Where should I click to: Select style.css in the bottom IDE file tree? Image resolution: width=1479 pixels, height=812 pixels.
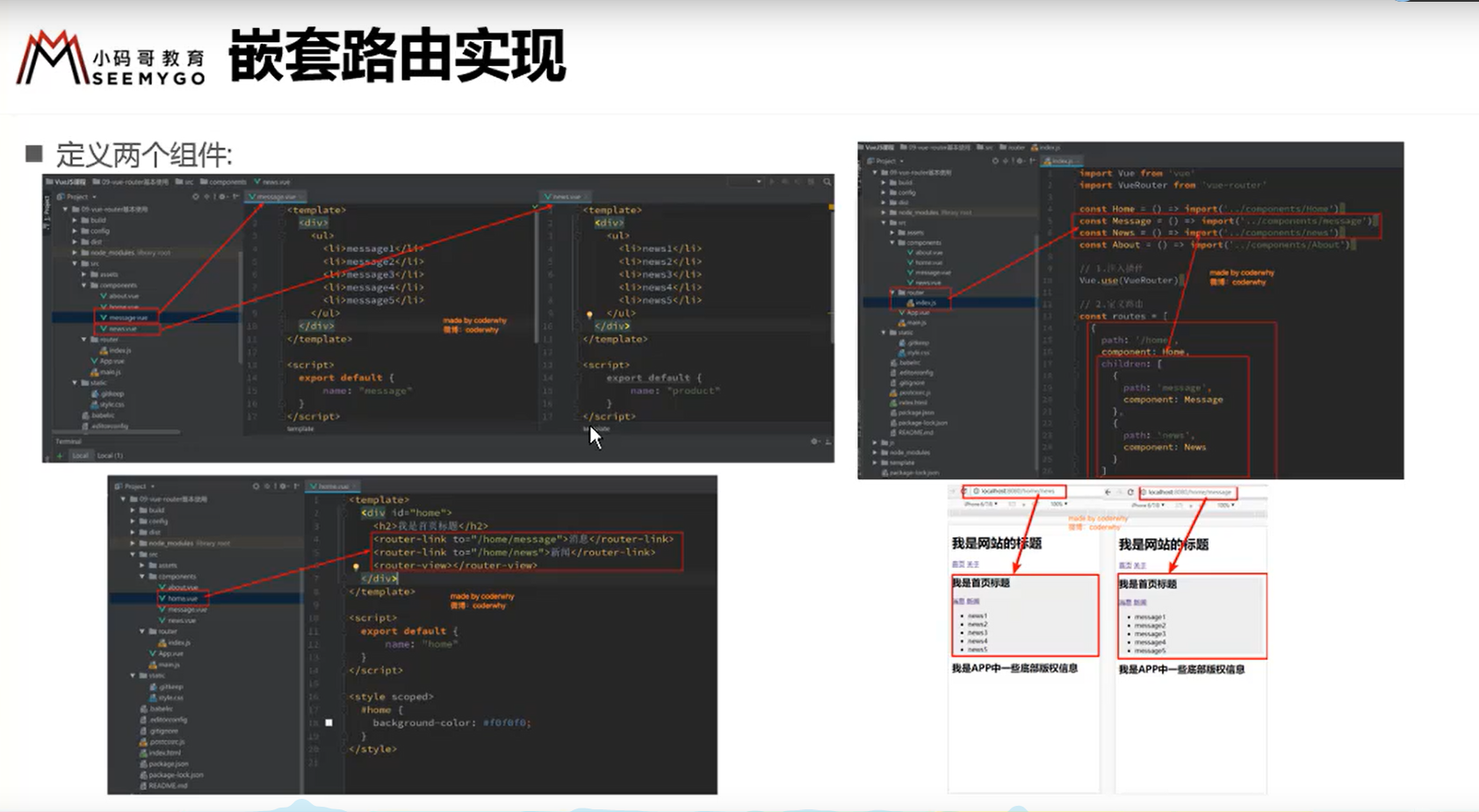tap(166, 697)
